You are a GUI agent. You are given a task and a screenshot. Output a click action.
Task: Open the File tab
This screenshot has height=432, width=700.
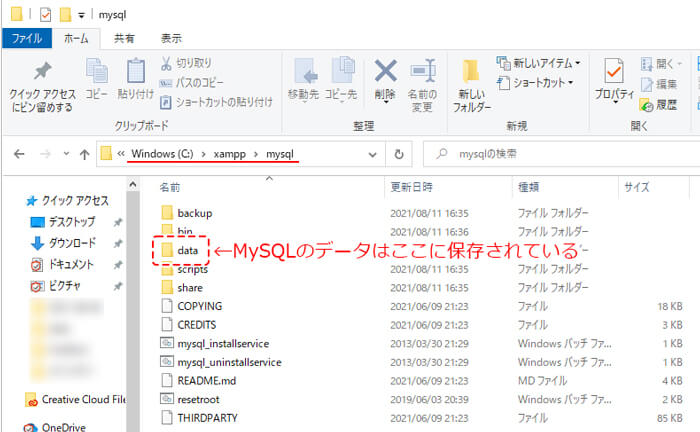click(x=27, y=38)
